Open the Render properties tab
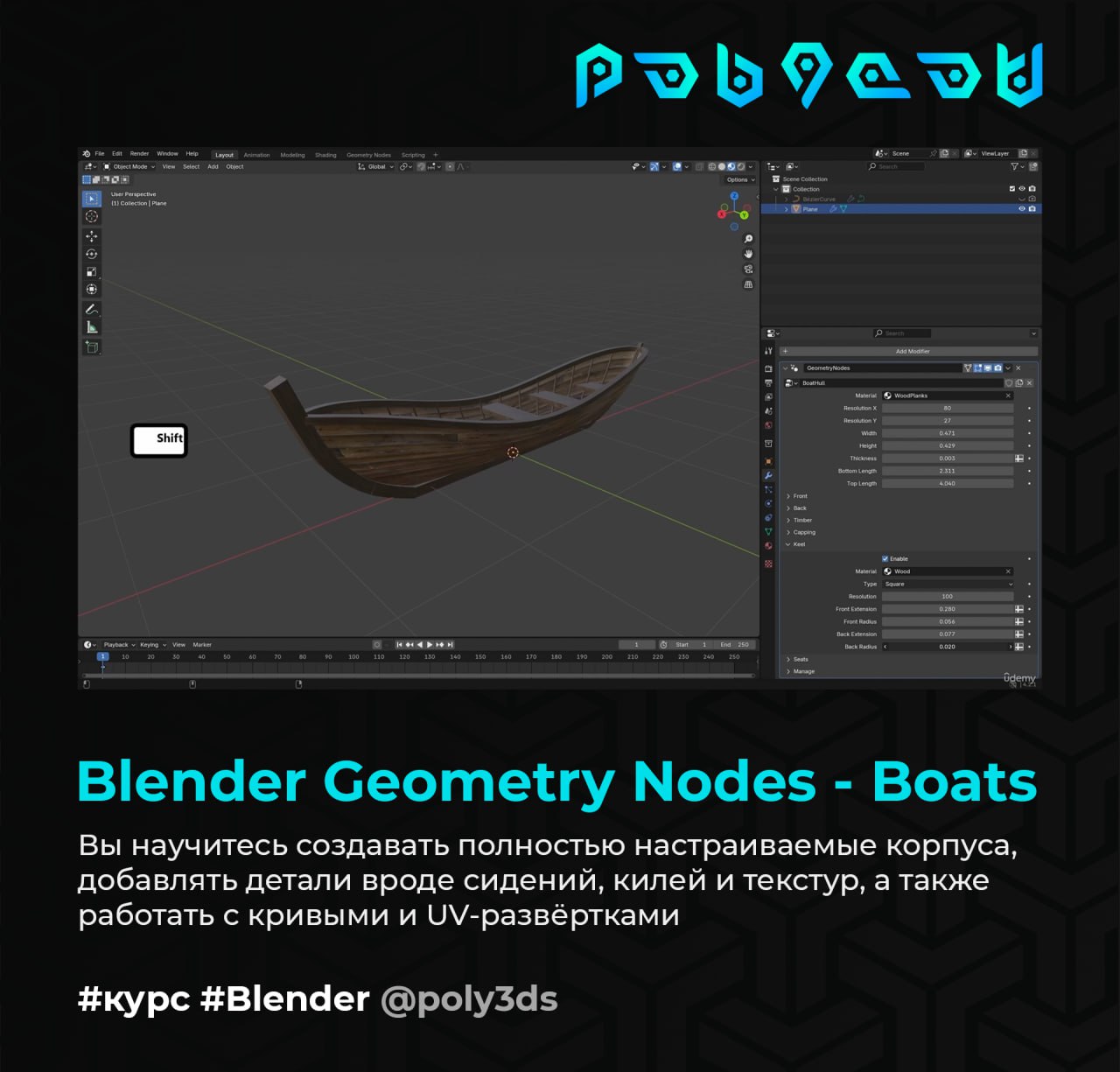The height and width of the screenshot is (1072, 1120). click(x=768, y=368)
